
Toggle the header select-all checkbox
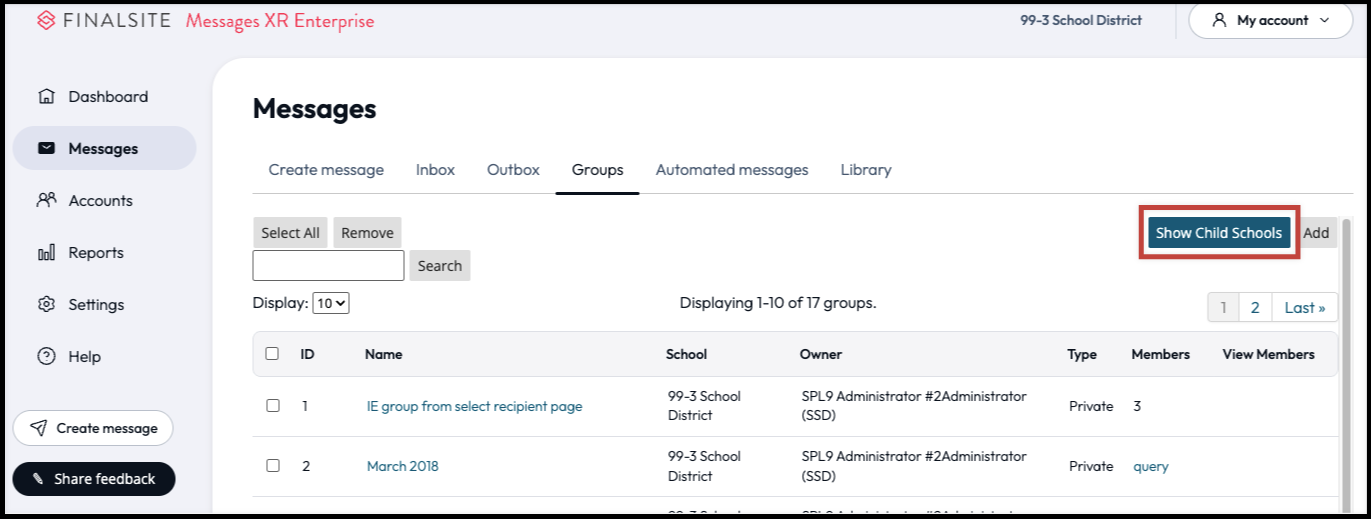tap(272, 354)
